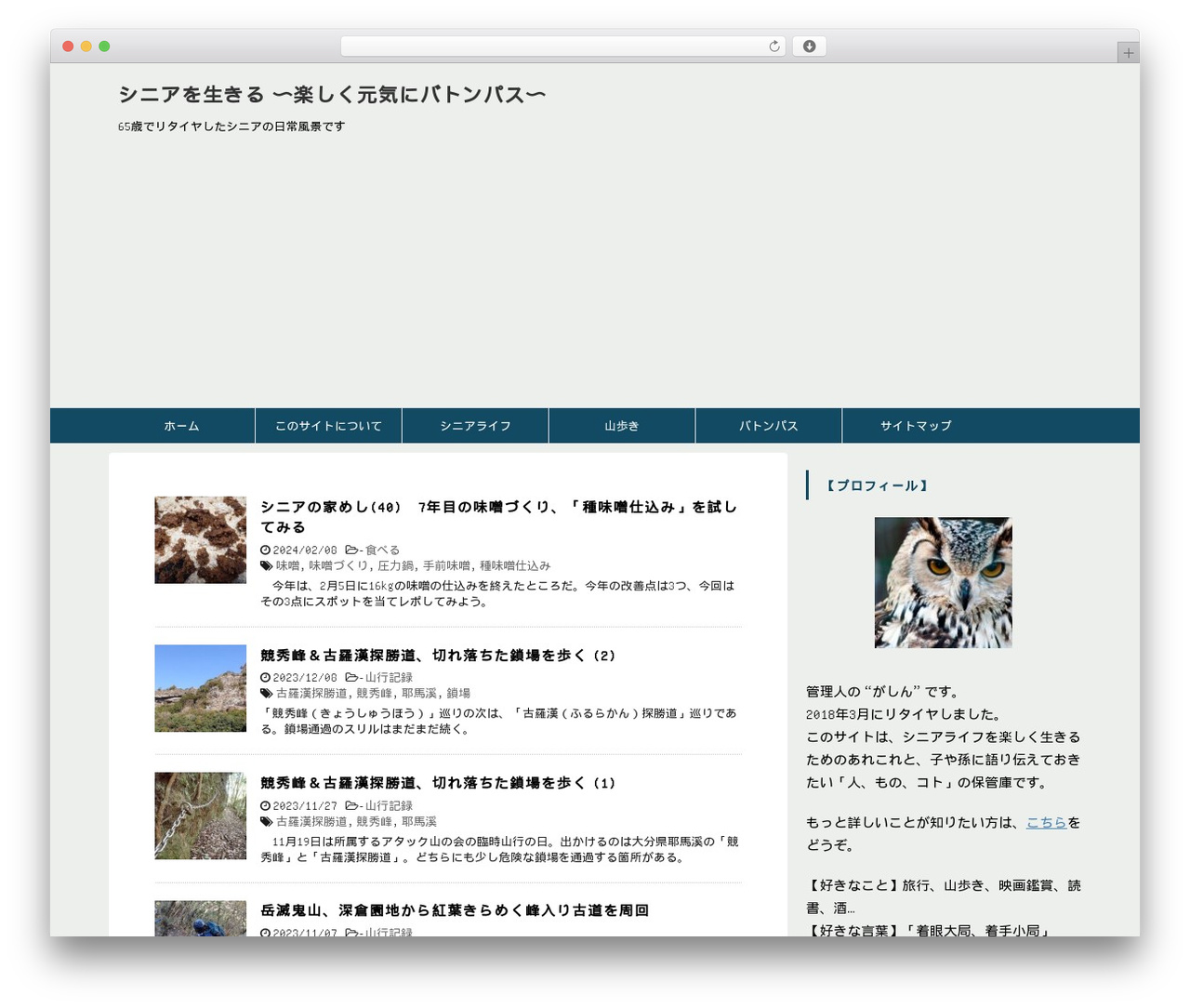This screenshot has width=1190, height=1008.
Task: Click the browser reload icon
Action: click(x=773, y=46)
